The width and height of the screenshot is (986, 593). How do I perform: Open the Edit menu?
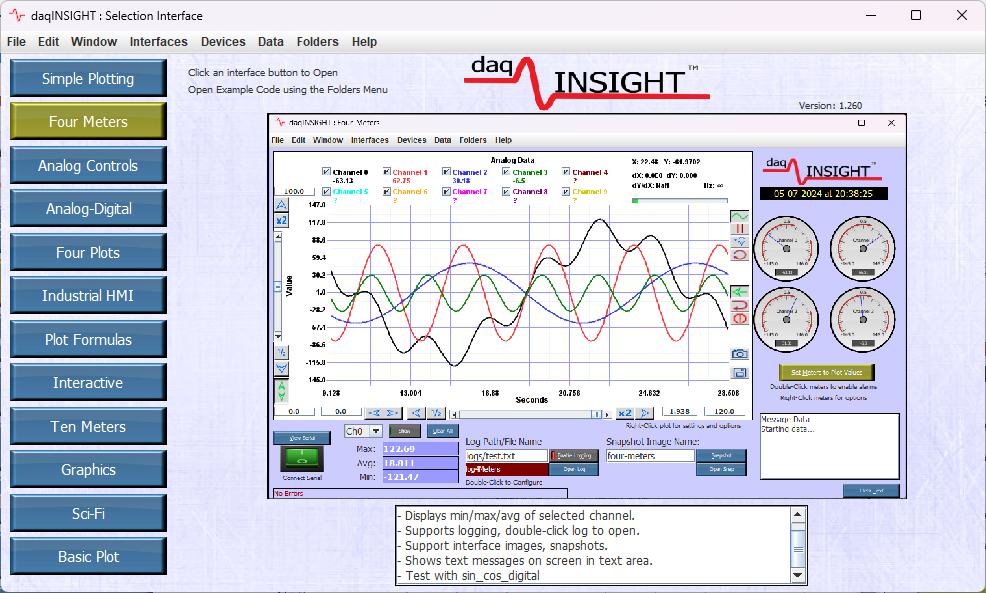tap(48, 42)
